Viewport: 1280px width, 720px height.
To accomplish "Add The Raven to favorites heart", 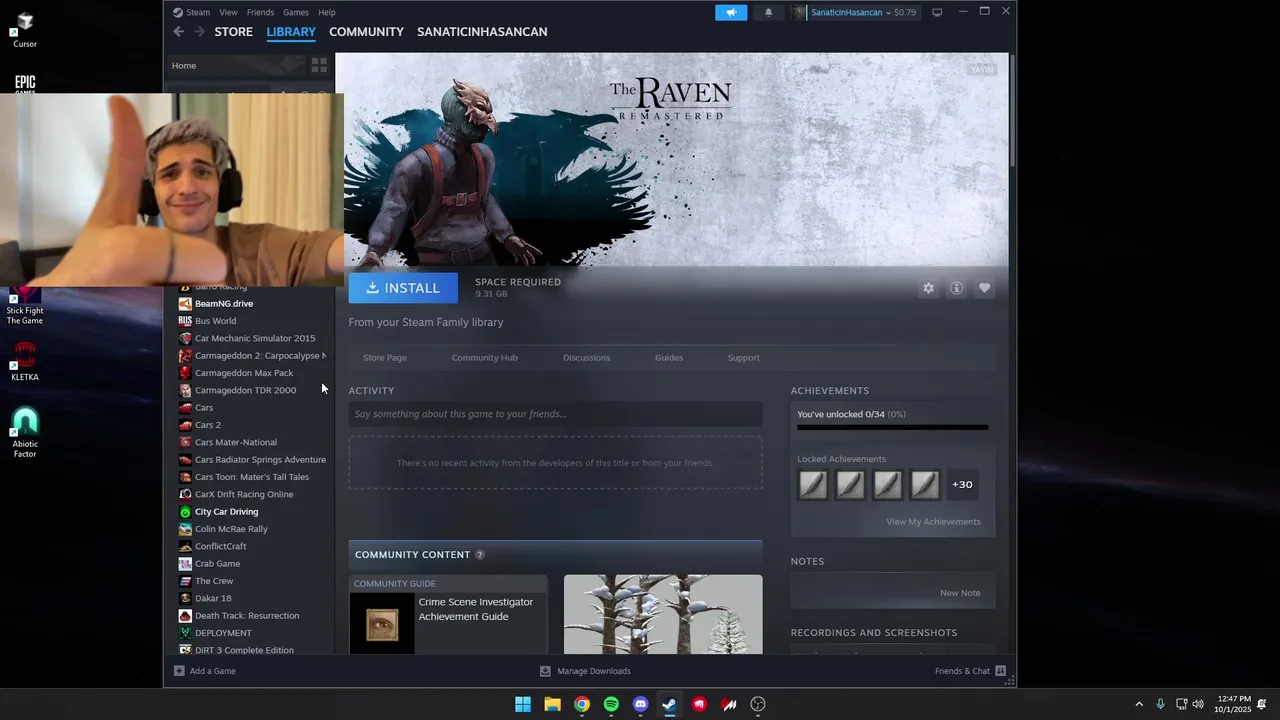I will 984,288.
